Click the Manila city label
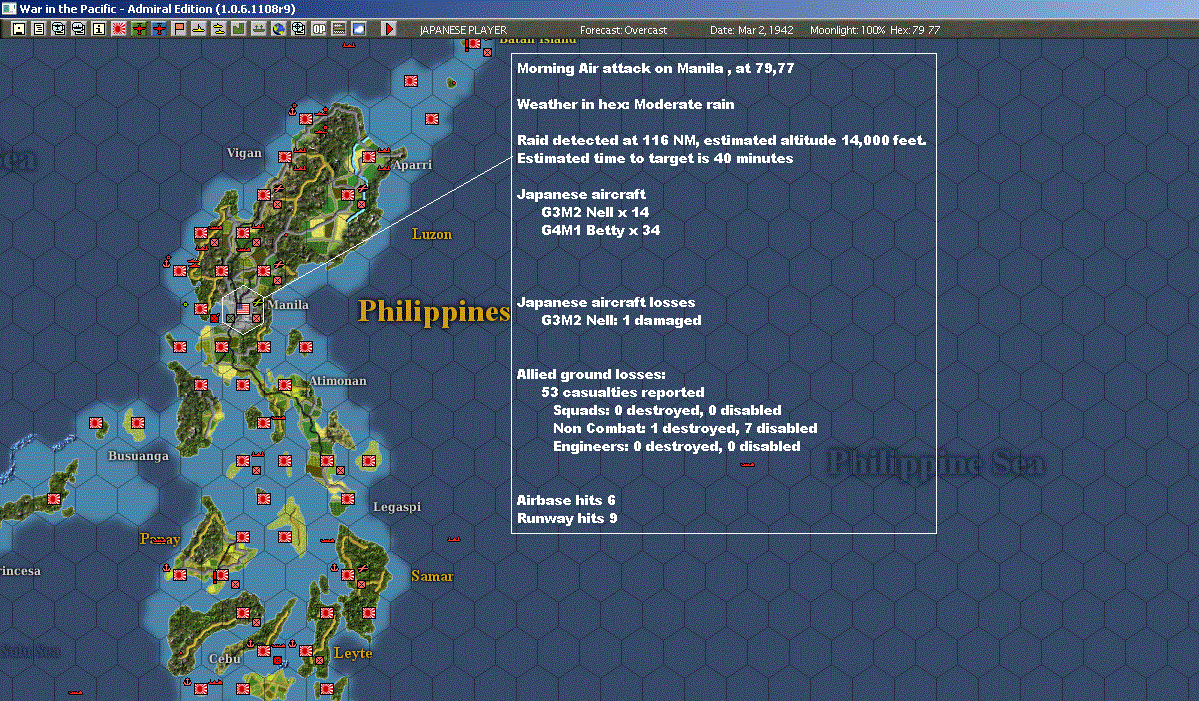 288,304
